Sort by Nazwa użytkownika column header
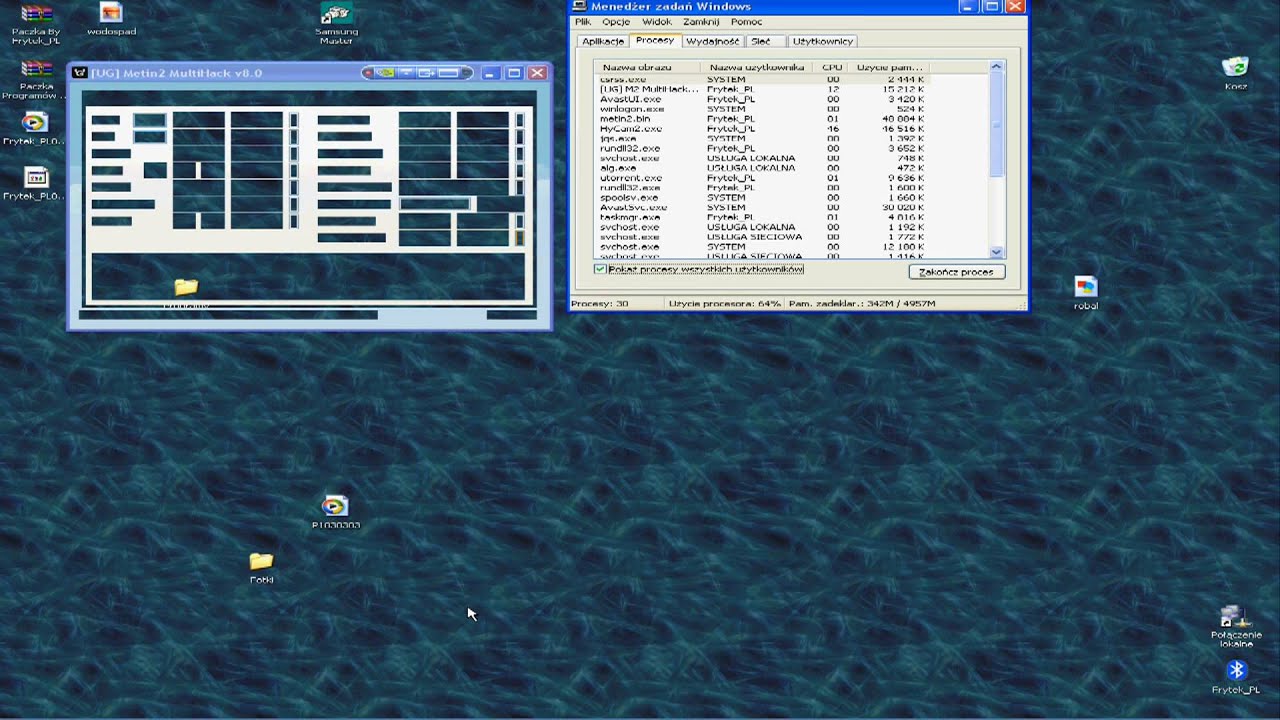The height and width of the screenshot is (720, 1280). [757, 67]
